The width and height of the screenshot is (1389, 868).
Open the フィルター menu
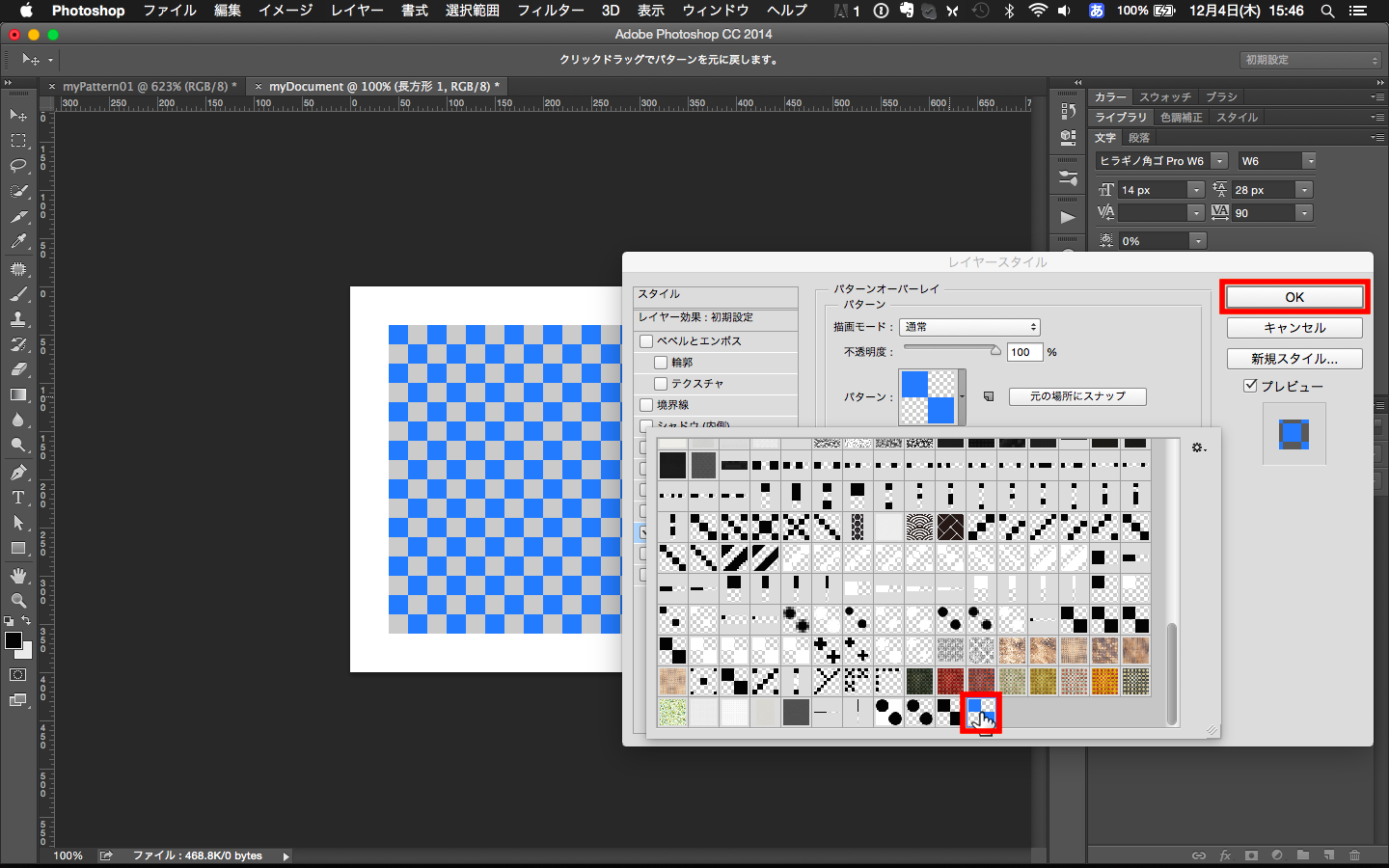tap(550, 11)
